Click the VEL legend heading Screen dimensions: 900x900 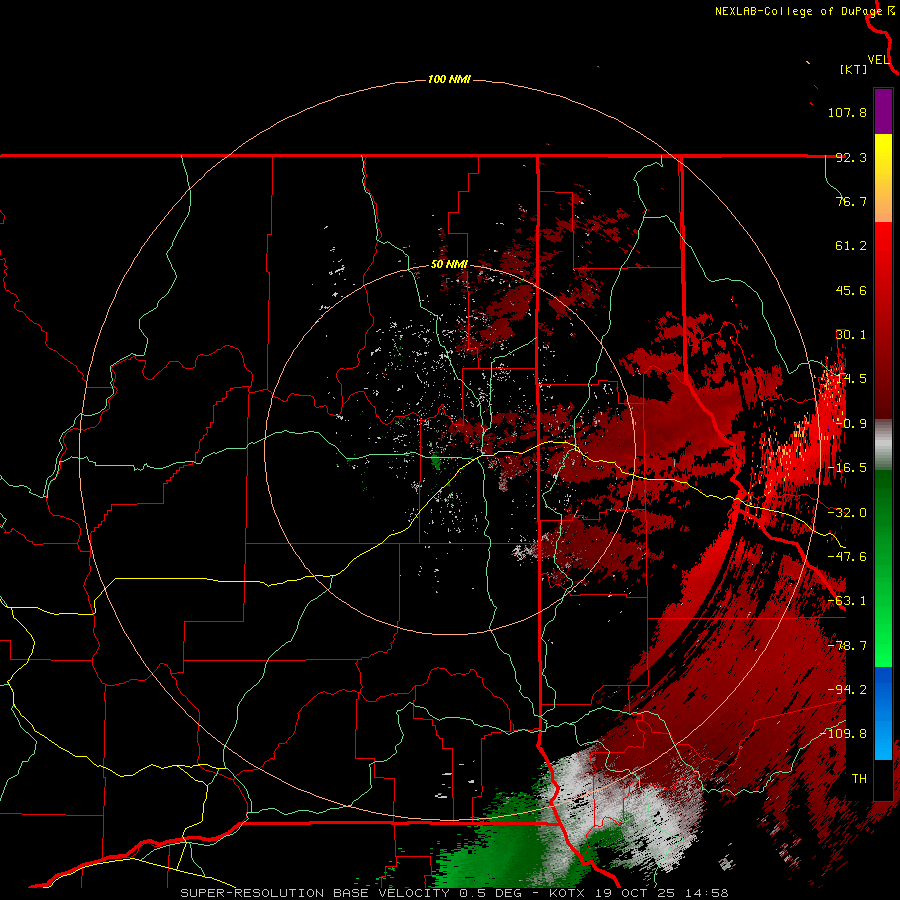tap(878, 60)
